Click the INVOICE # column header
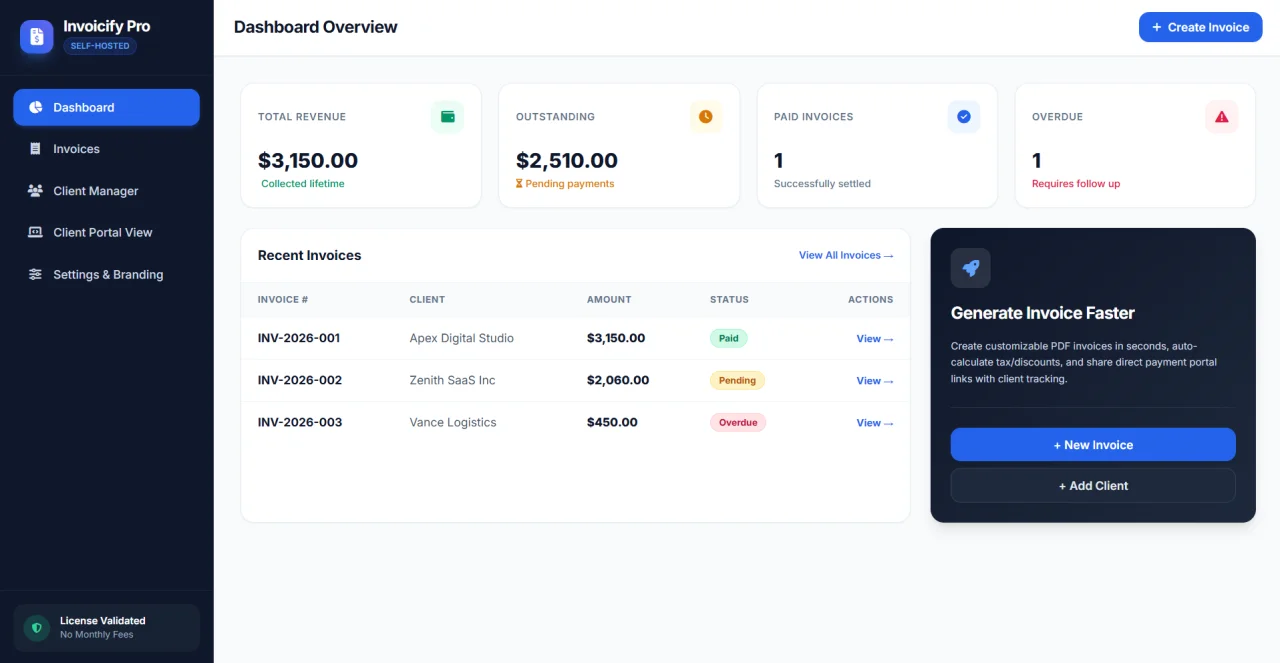1280x663 pixels. point(283,300)
